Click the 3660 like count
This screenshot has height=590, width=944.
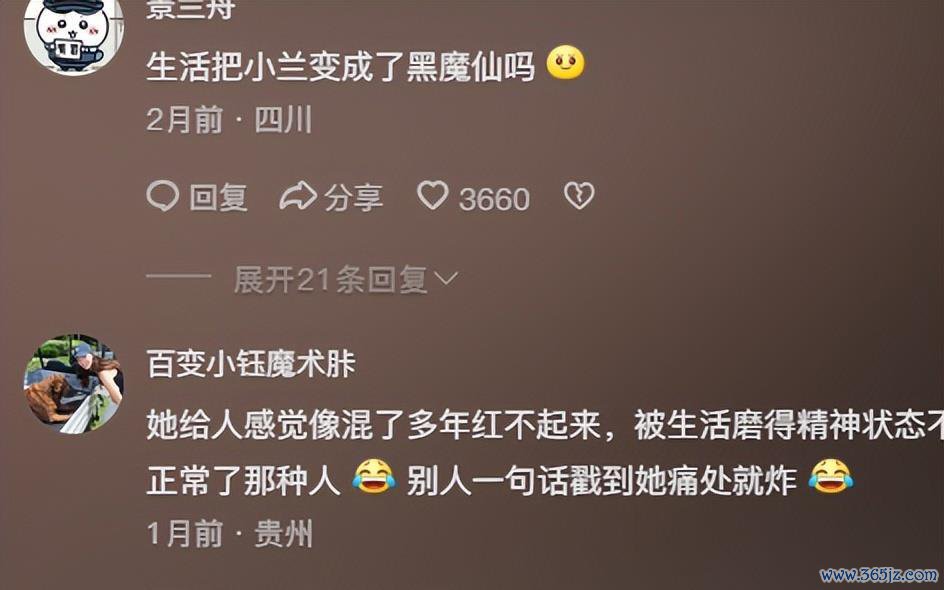tap(494, 199)
